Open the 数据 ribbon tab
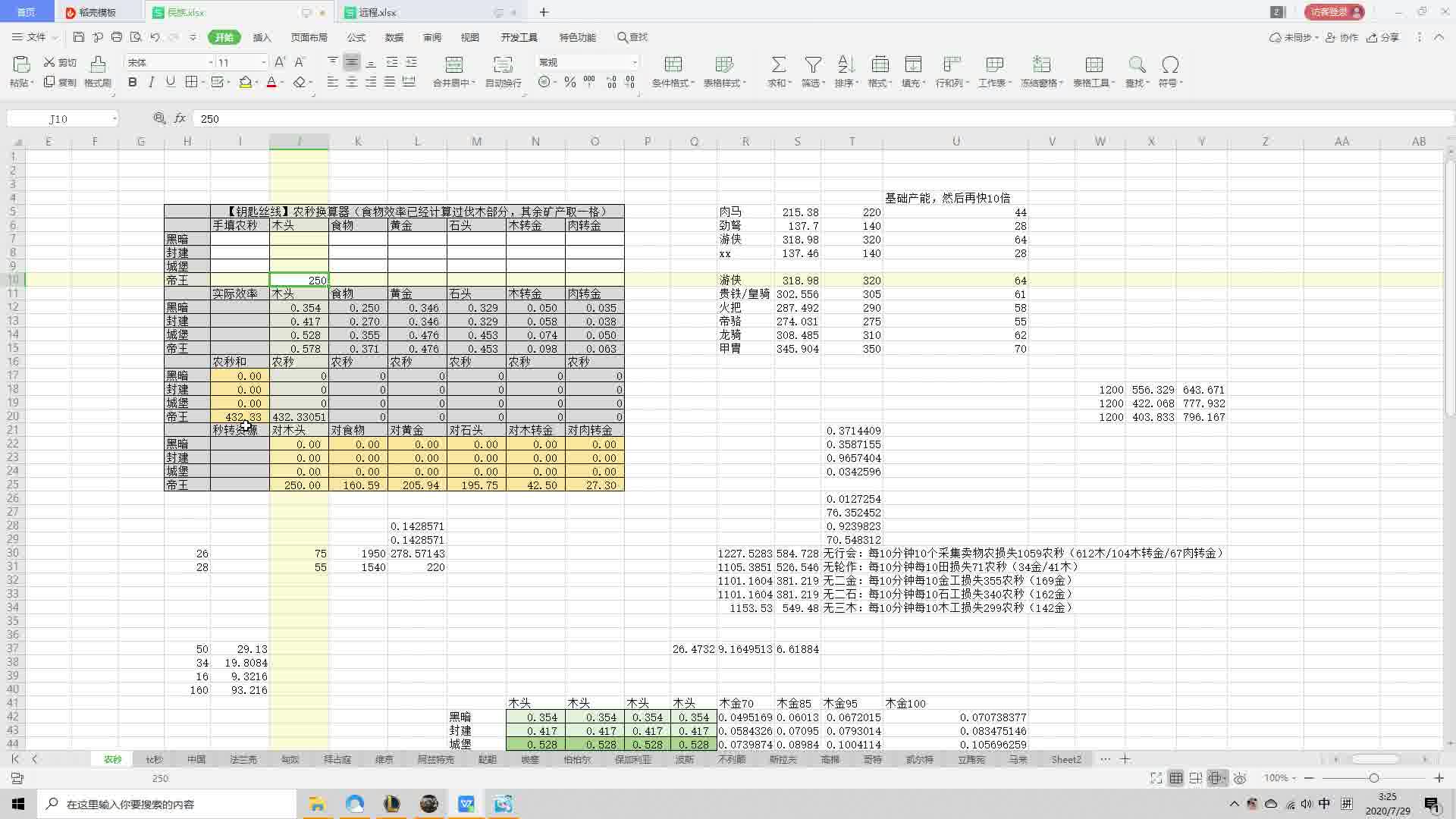Screen dimensions: 1456x819 (x=394, y=37)
